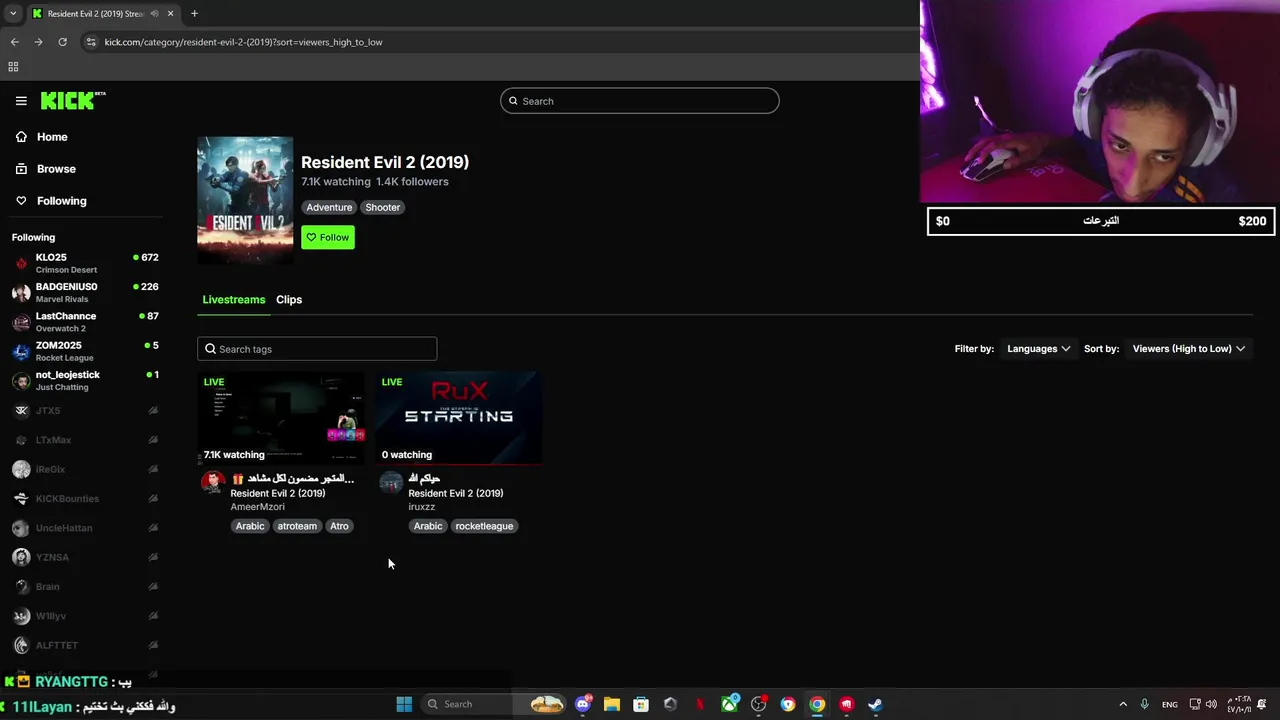Screen dimensions: 1280x720
Task: Open the AmeerMzori stream thumbnail with 7.1K watching
Action: 281,418
